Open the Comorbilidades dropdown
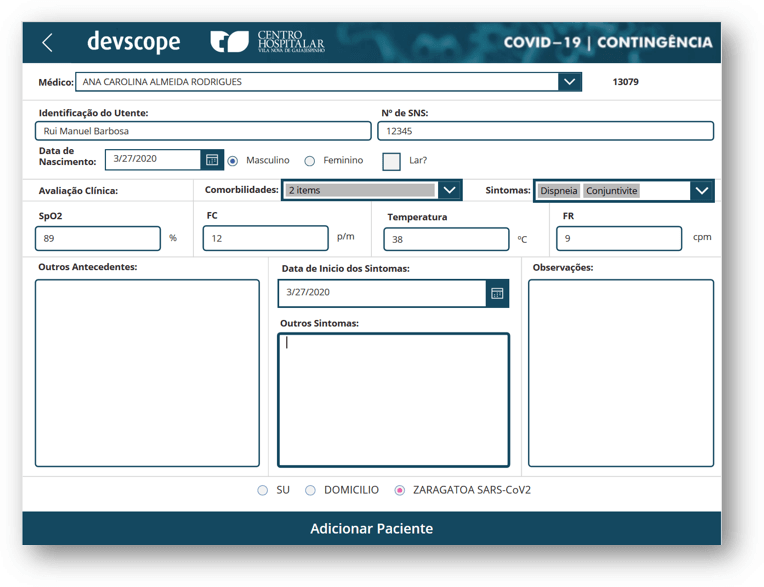764x587 pixels. 449,190
